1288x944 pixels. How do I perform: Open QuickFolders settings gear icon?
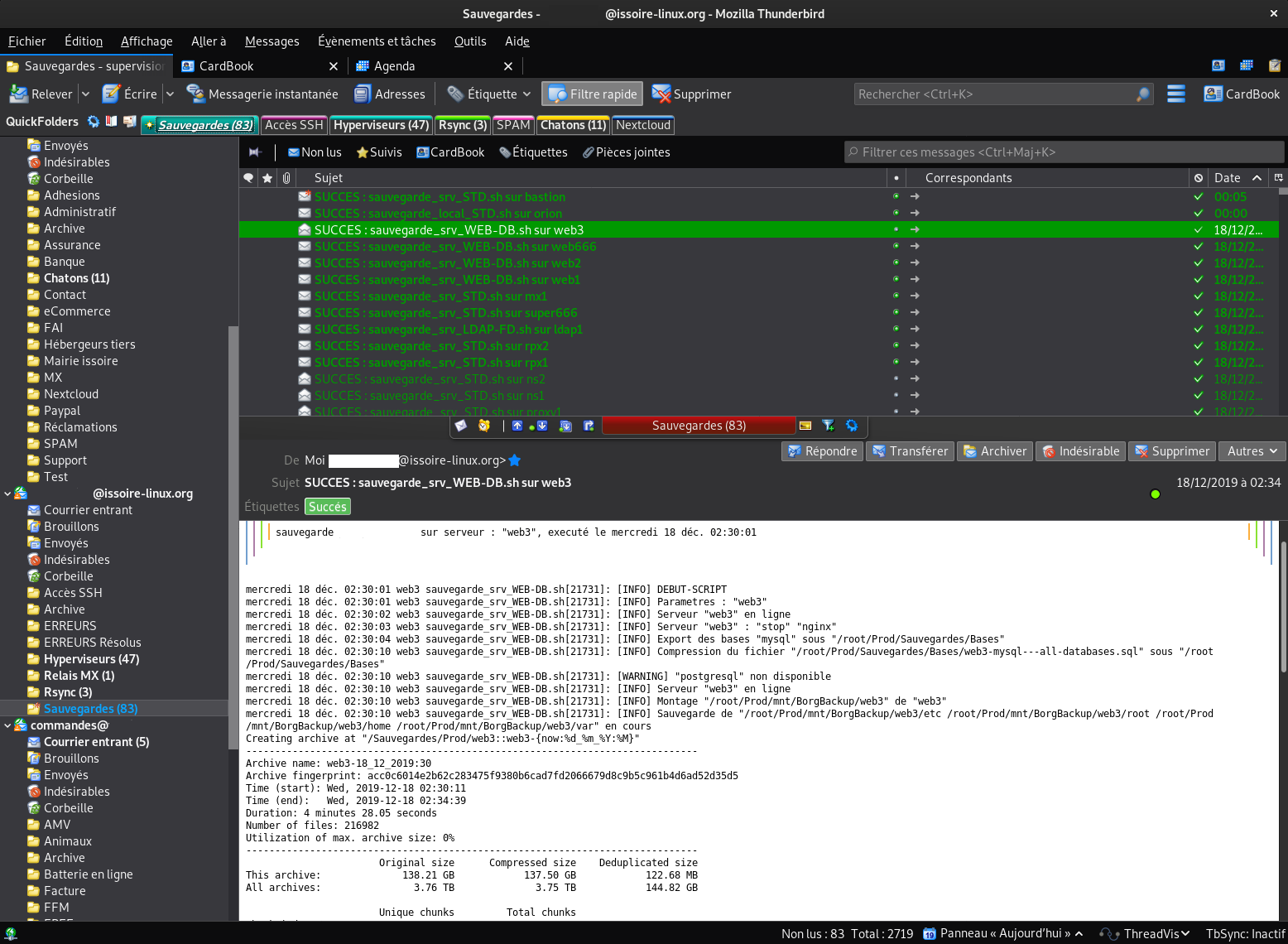click(94, 122)
